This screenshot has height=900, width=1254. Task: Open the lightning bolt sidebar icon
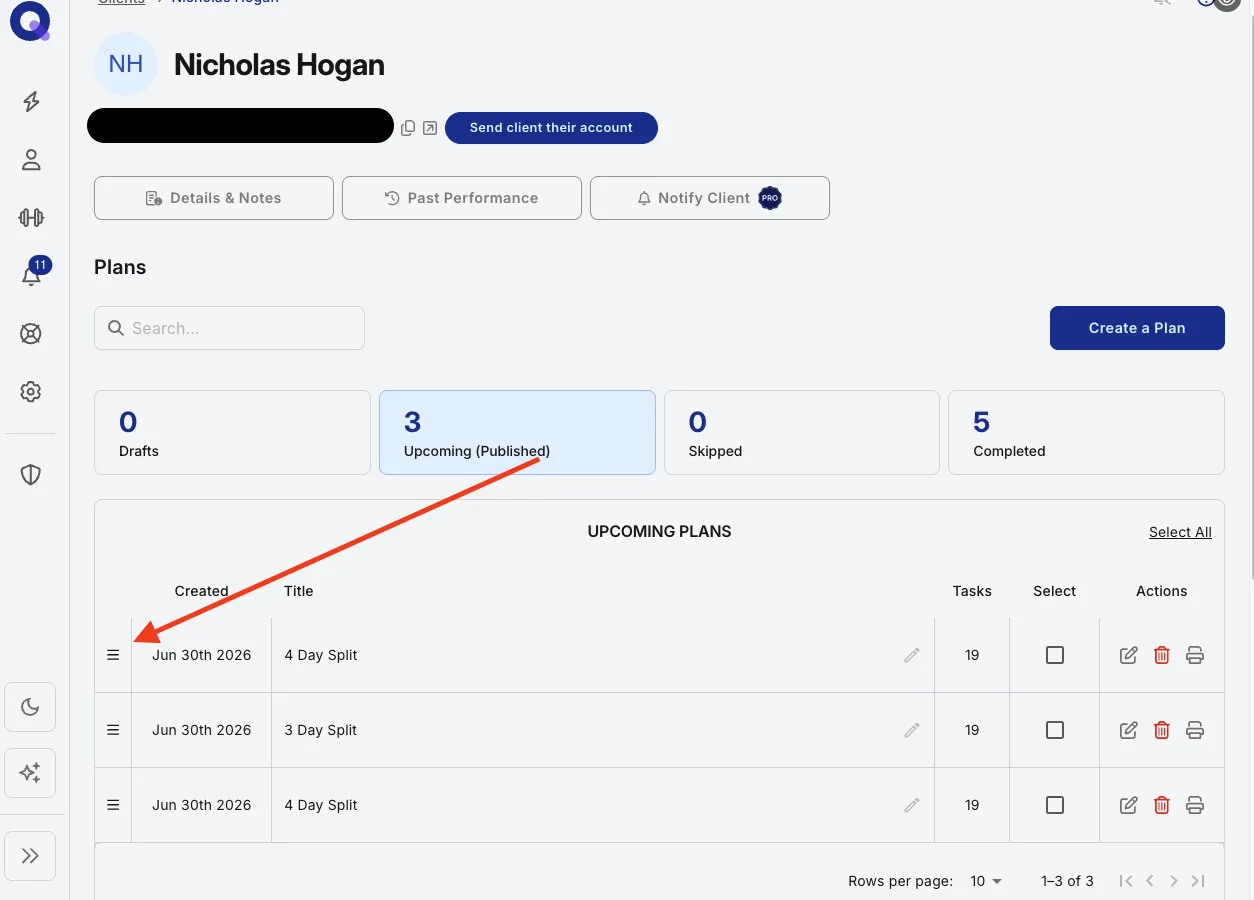tap(31, 101)
